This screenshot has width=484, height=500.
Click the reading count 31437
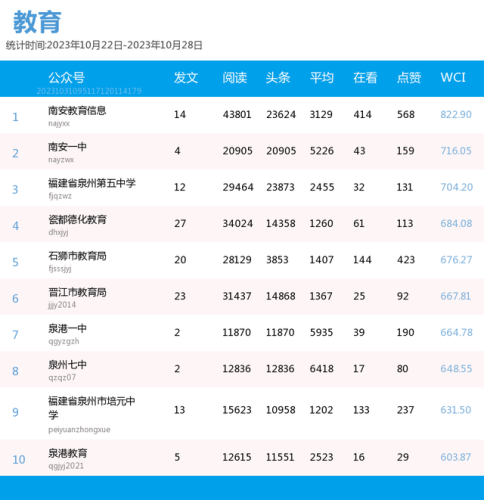tap(237, 296)
